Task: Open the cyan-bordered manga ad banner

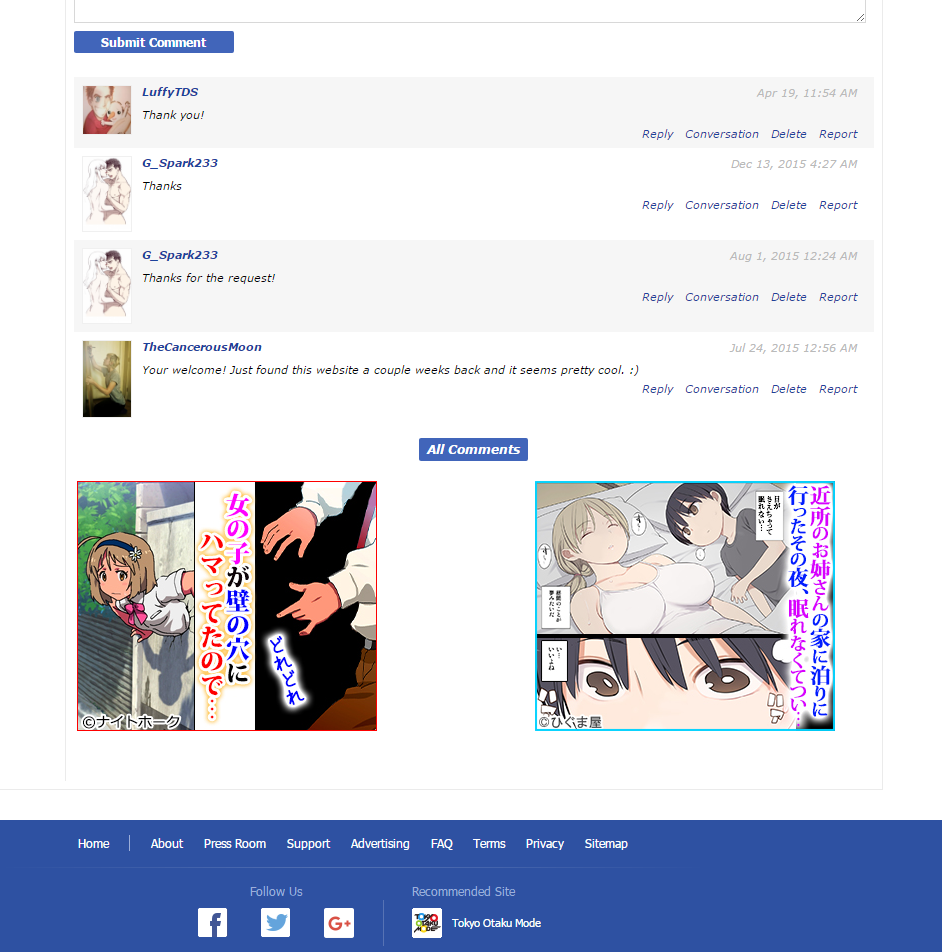Action: point(685,606)
